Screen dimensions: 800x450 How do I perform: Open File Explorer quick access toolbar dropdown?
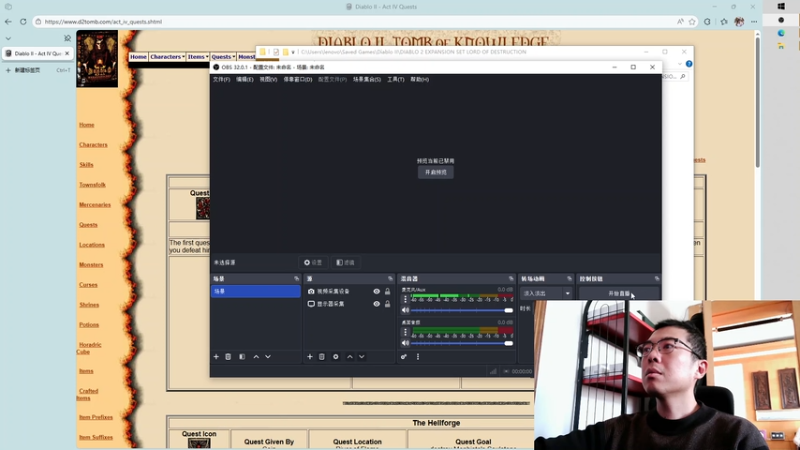(293, 52)
